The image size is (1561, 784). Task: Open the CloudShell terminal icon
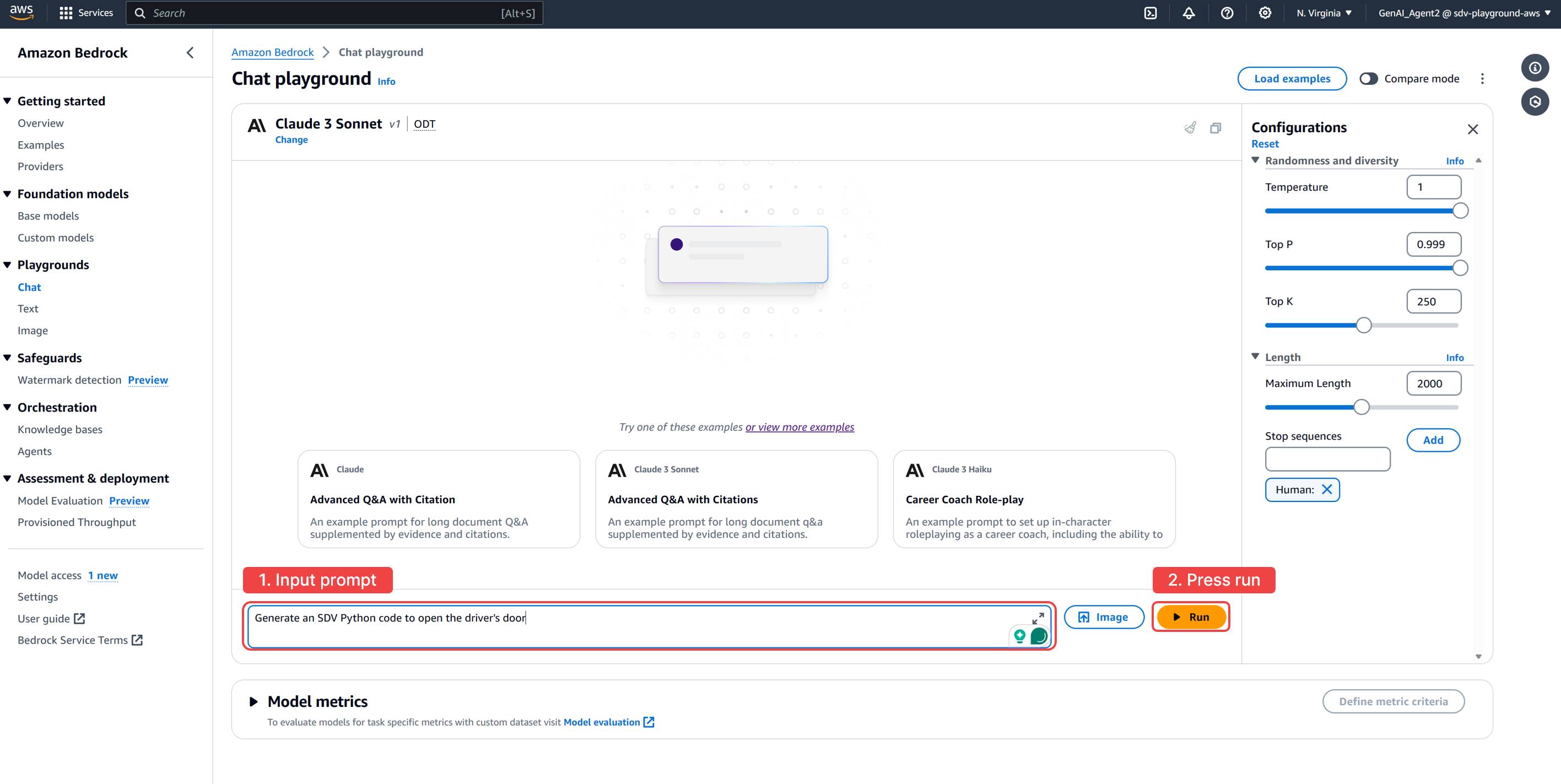[x=1151, y=13]
